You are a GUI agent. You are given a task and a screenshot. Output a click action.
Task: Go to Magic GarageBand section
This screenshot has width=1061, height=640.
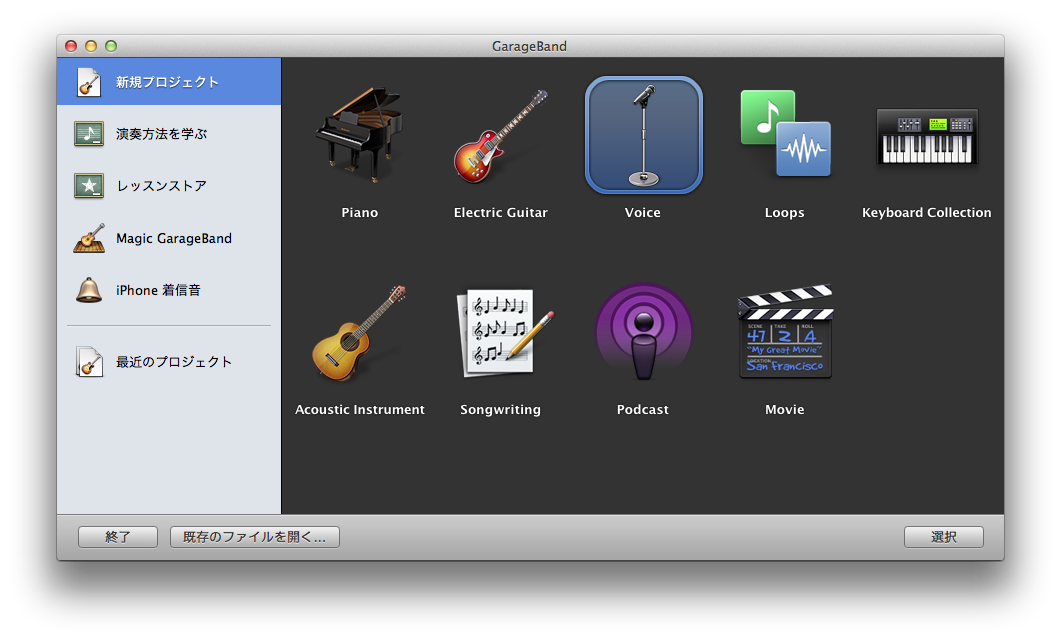point(168,238)
